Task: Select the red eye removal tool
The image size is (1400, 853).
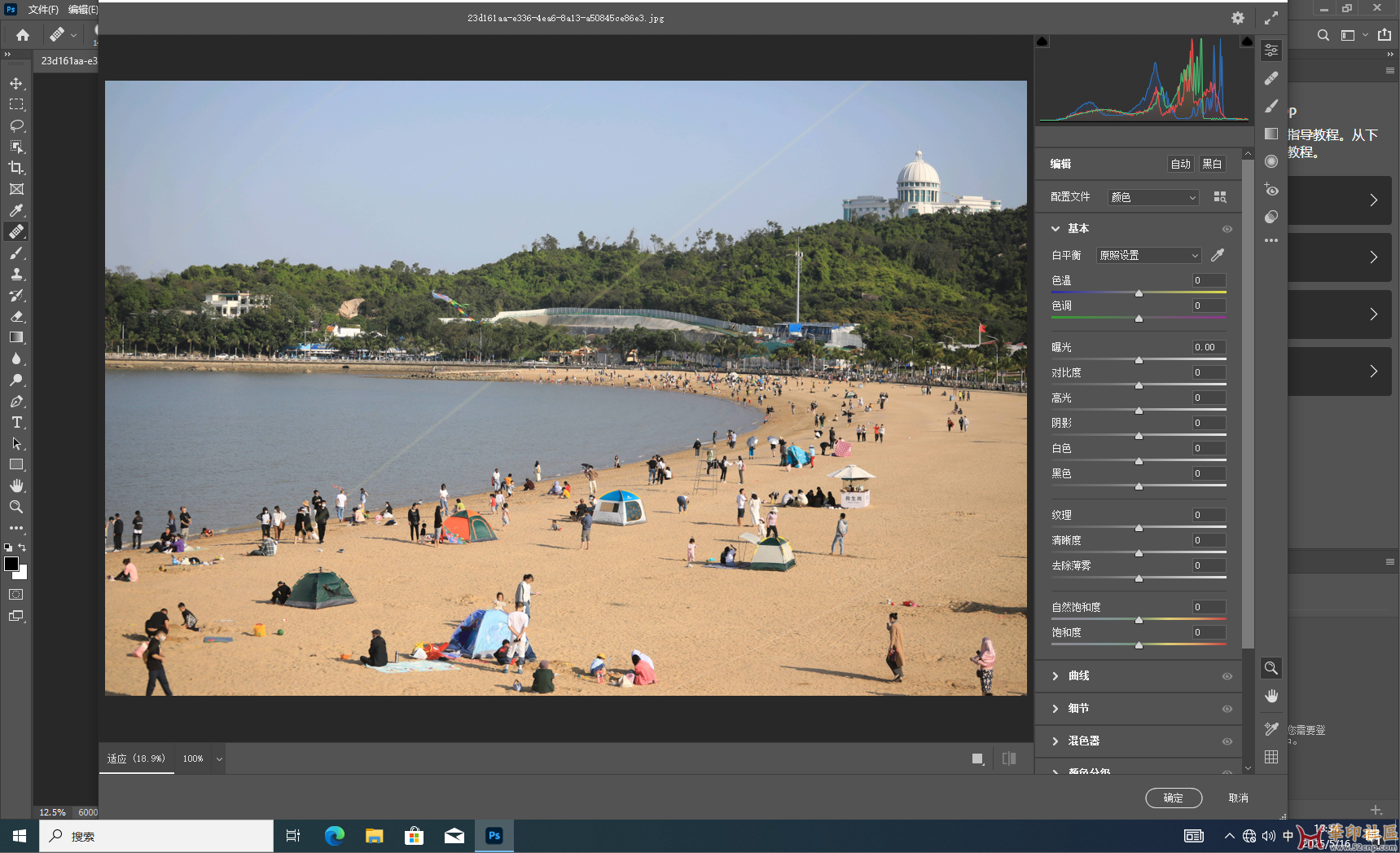Action: point(1271,190)
